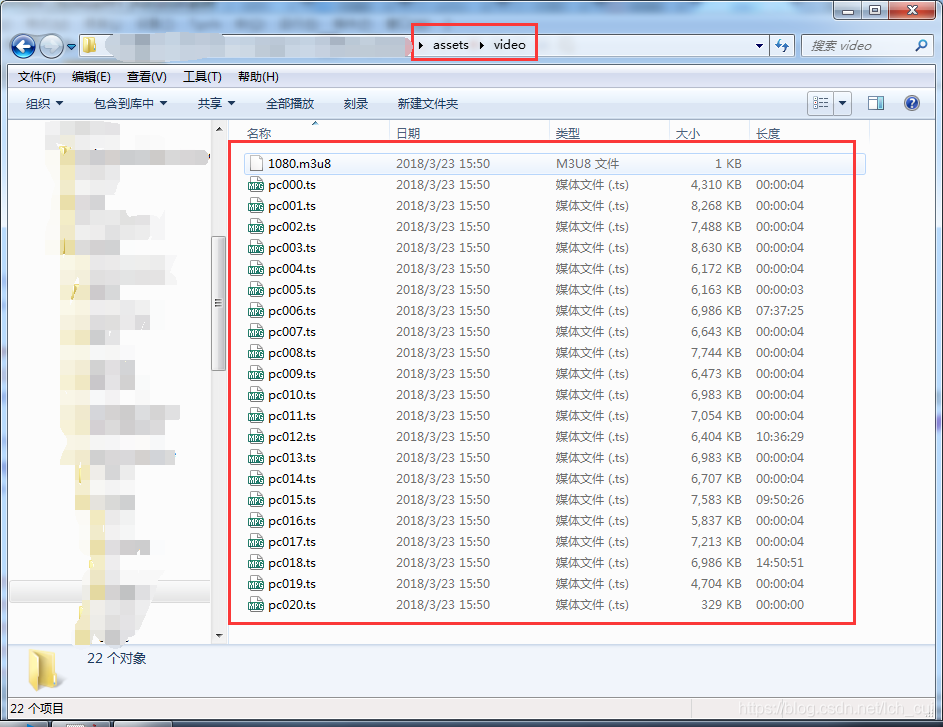Select the pc006.ts file icon

[x=256, y=311]
